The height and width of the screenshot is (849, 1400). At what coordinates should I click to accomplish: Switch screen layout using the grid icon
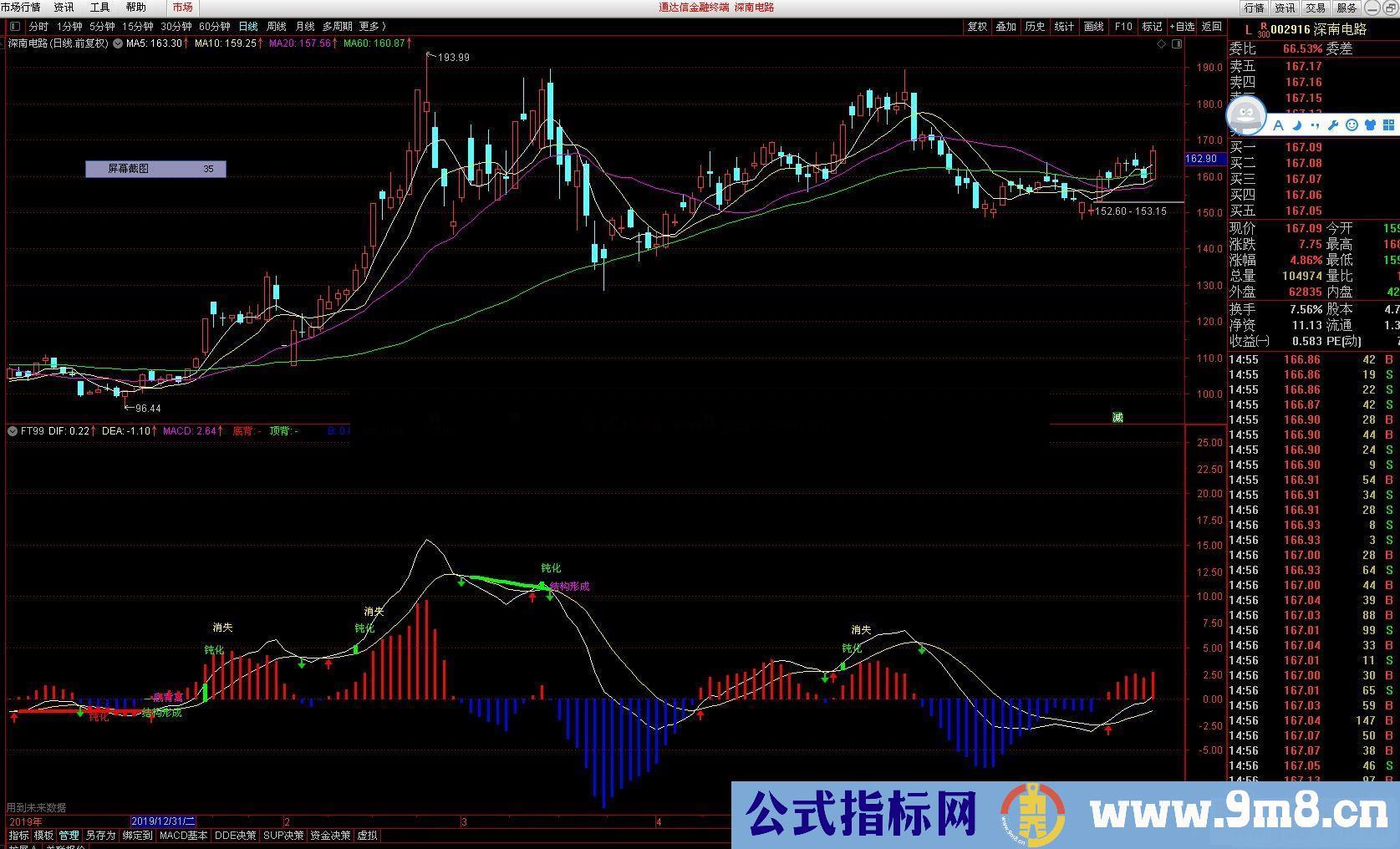(x=1389, y=125)
